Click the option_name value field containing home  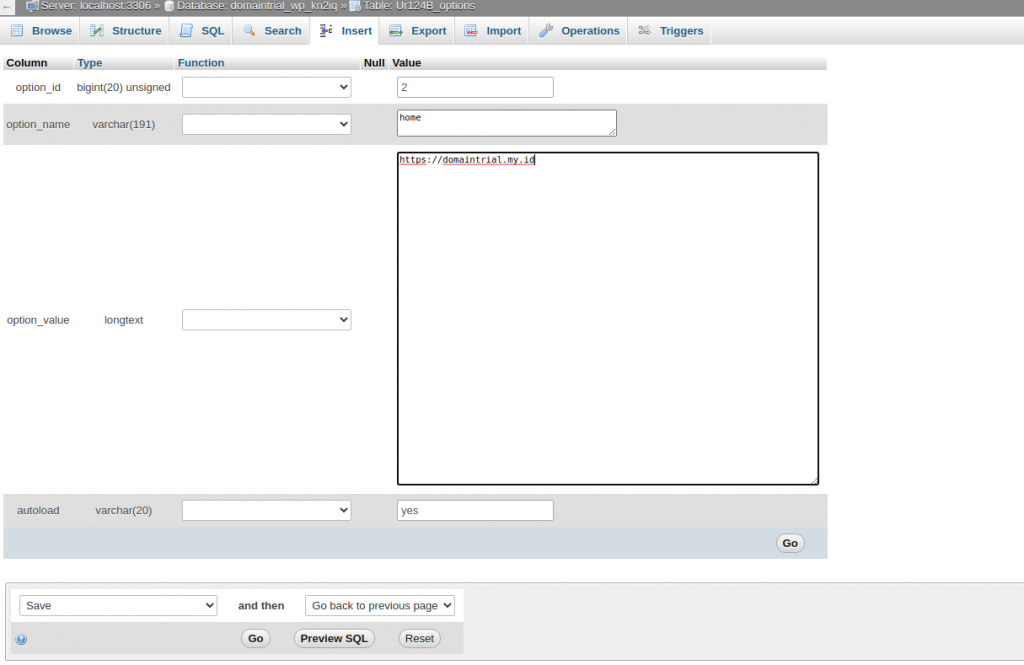(x=506, y=123)
